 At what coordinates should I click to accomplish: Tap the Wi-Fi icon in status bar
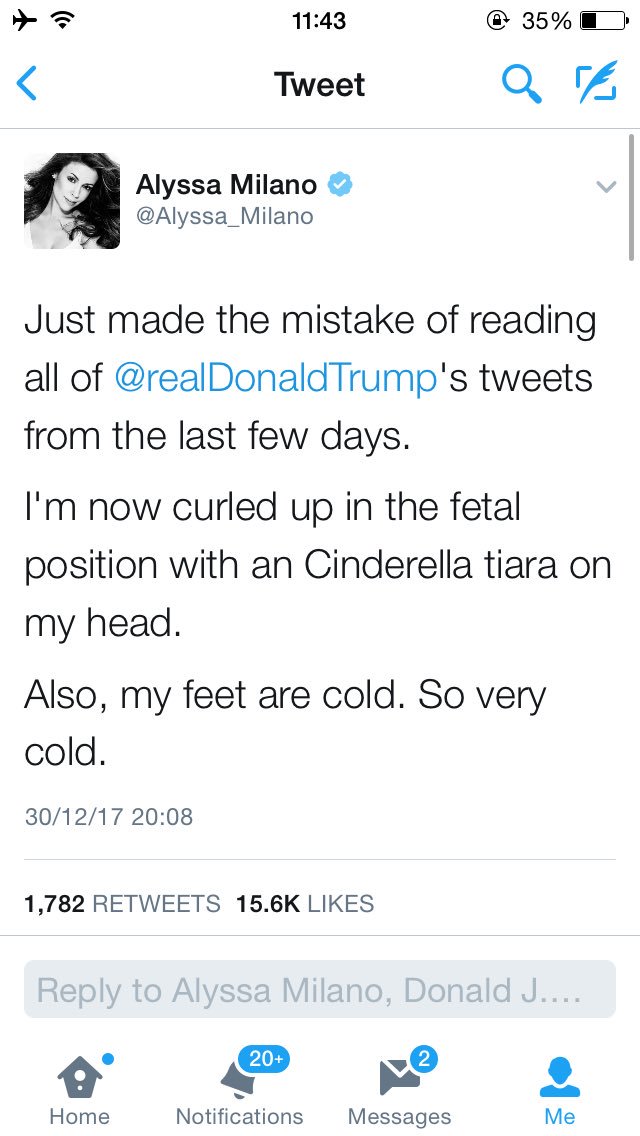pos(64,21)
